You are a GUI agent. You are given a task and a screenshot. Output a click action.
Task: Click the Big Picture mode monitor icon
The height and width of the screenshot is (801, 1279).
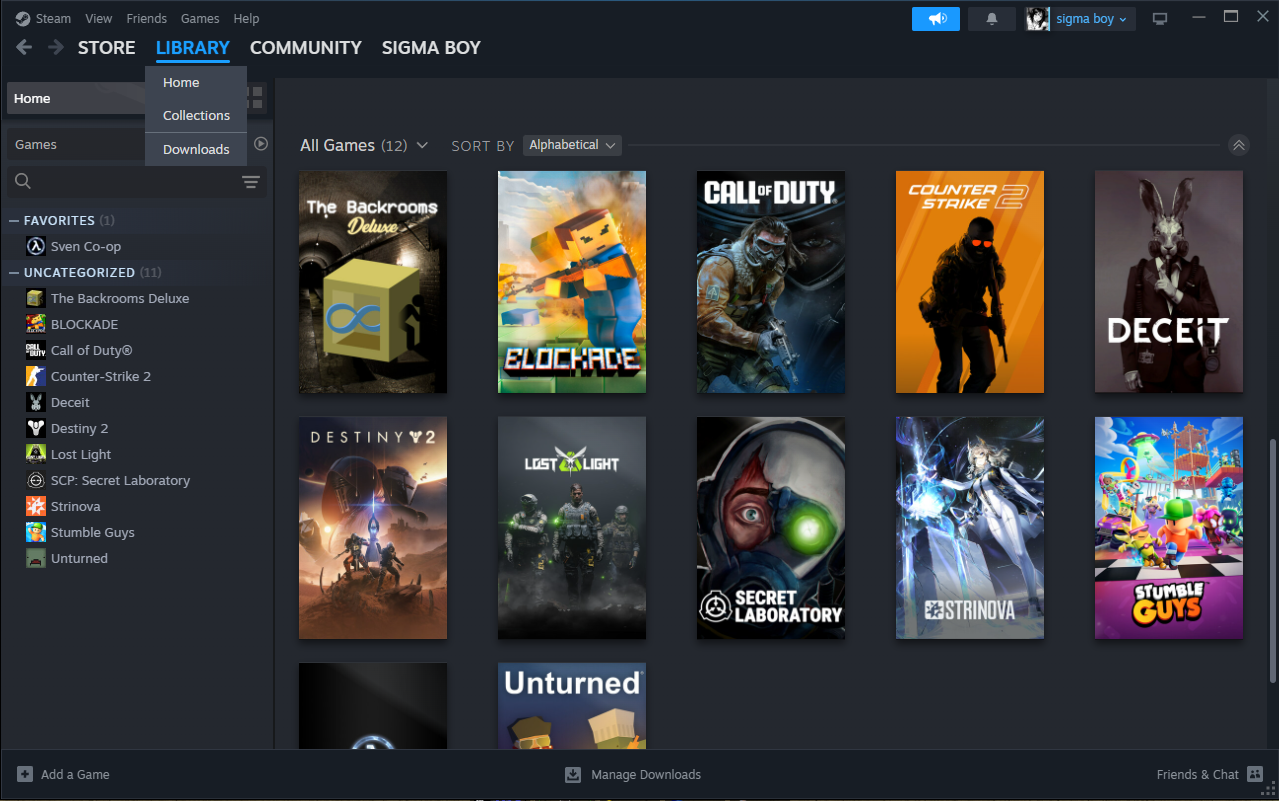(1160, 19)
